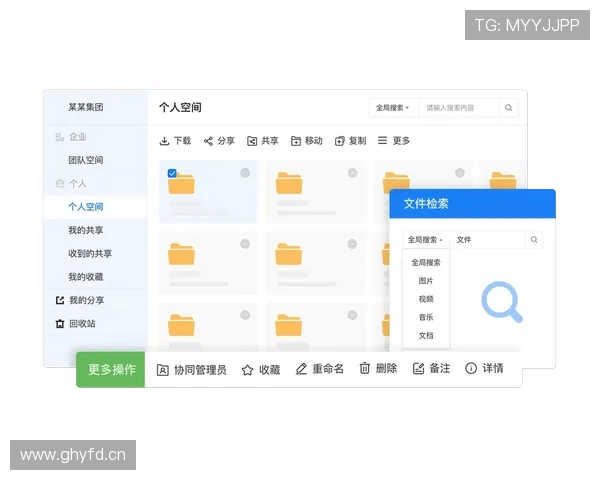Open 团队空间 in sidebar
Screen dimensions: 600x480
[x=86, y=160]
